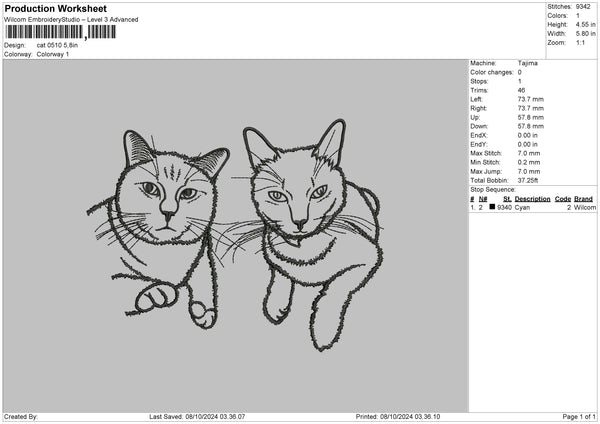This screenshot has width=600, height=424.
Task: Click the Code column header
Action: click(563, 199)
